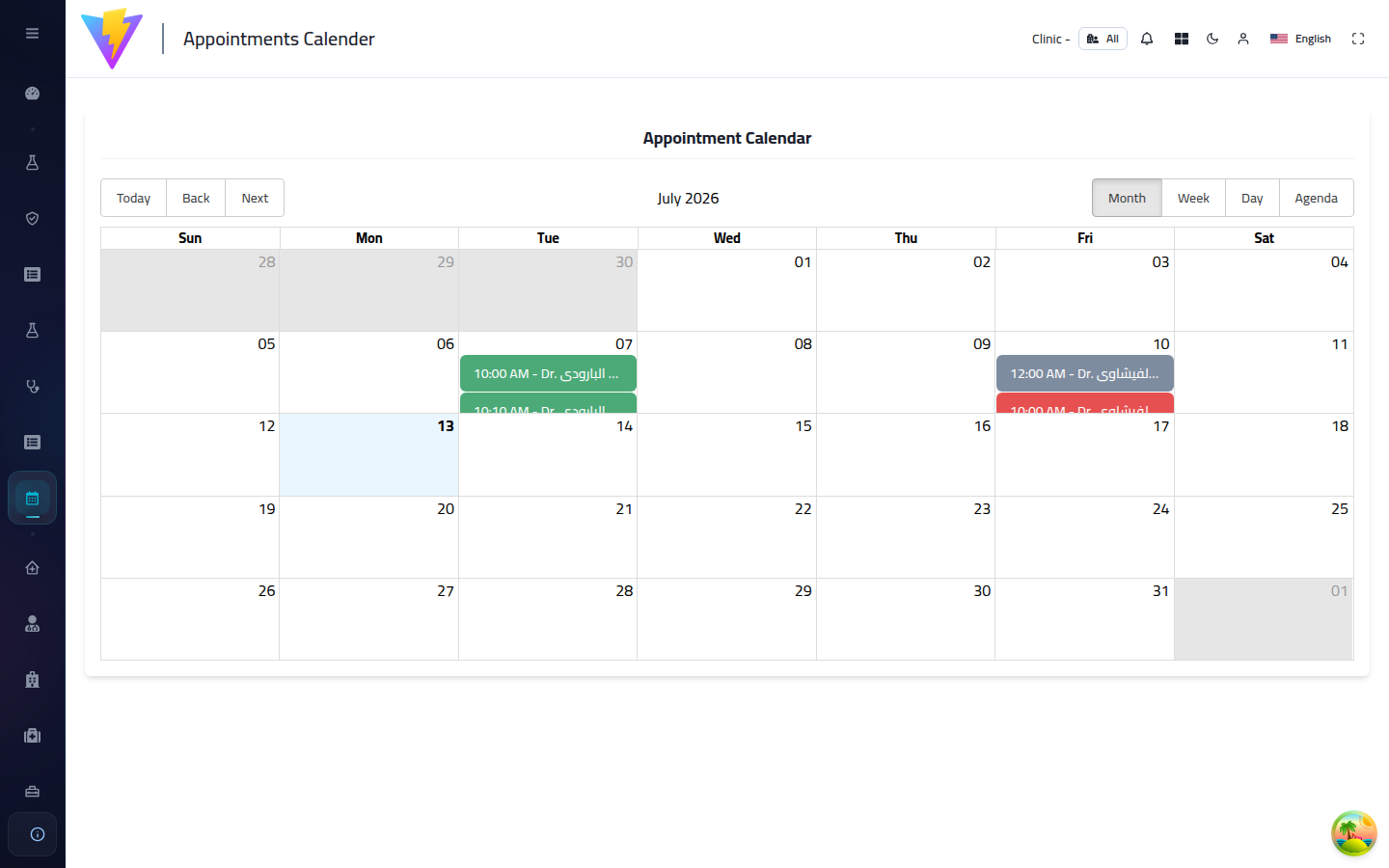Open the briefcase sidebar icon
This screenshot has width=1389, height=868.
[32, 792]
